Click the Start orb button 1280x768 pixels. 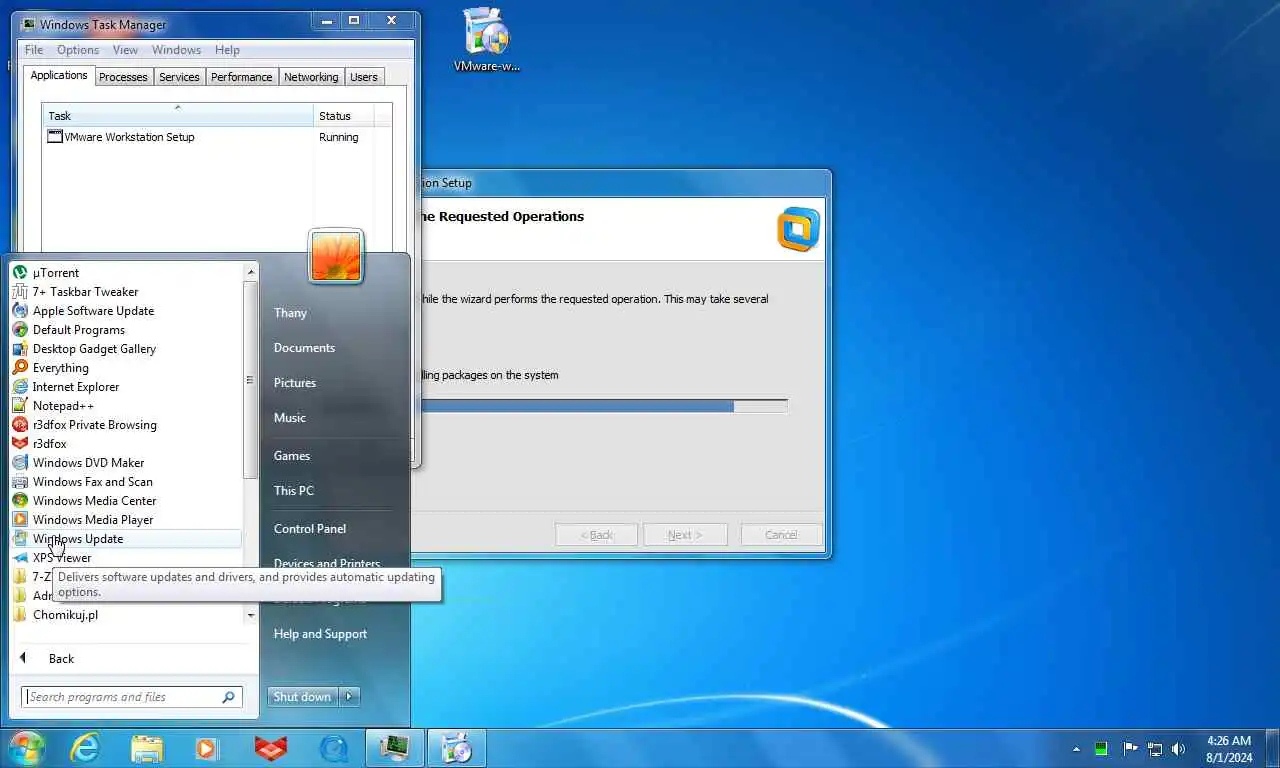click(x=27, y=747)
